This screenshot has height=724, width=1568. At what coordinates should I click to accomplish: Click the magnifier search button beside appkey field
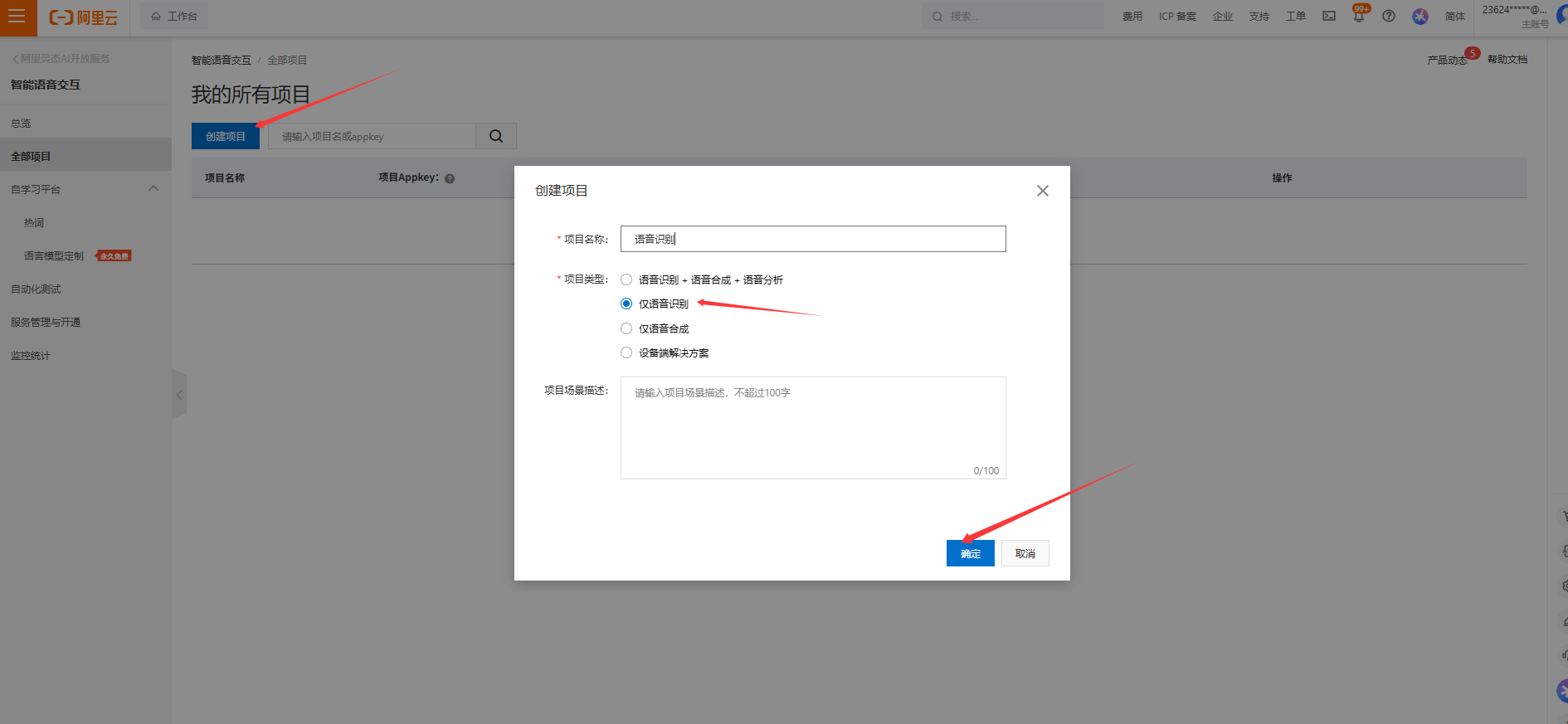coord(496,136)
